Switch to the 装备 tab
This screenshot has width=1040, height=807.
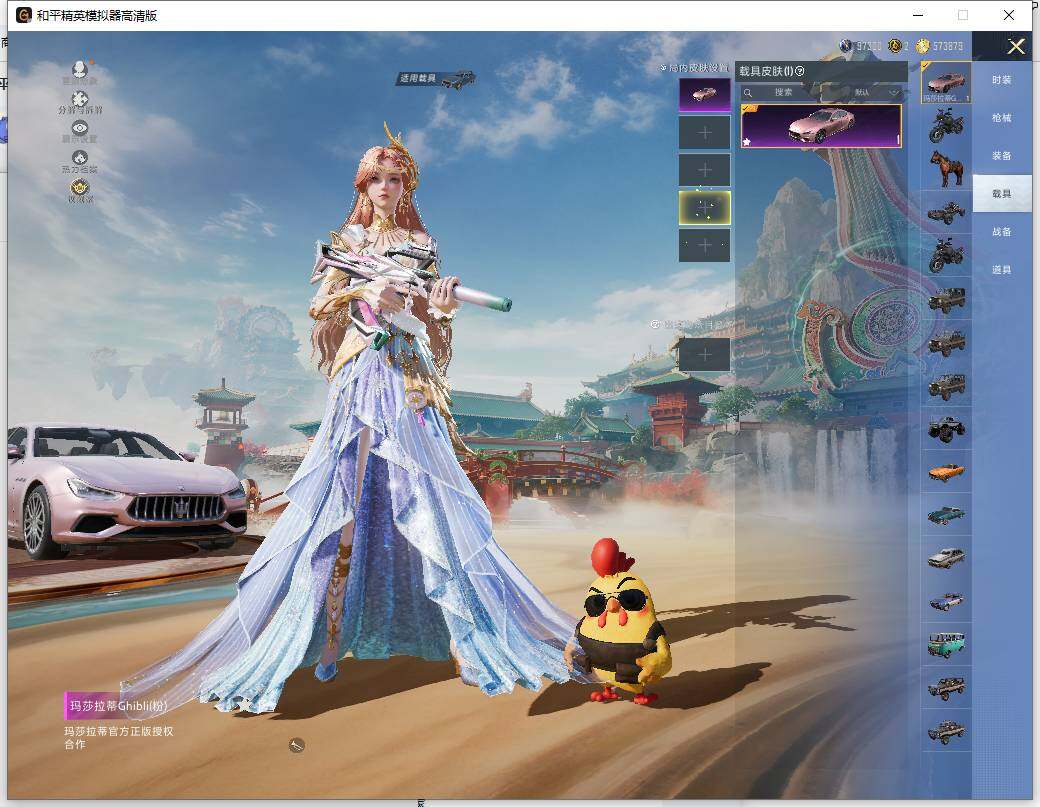[1002, 156]
